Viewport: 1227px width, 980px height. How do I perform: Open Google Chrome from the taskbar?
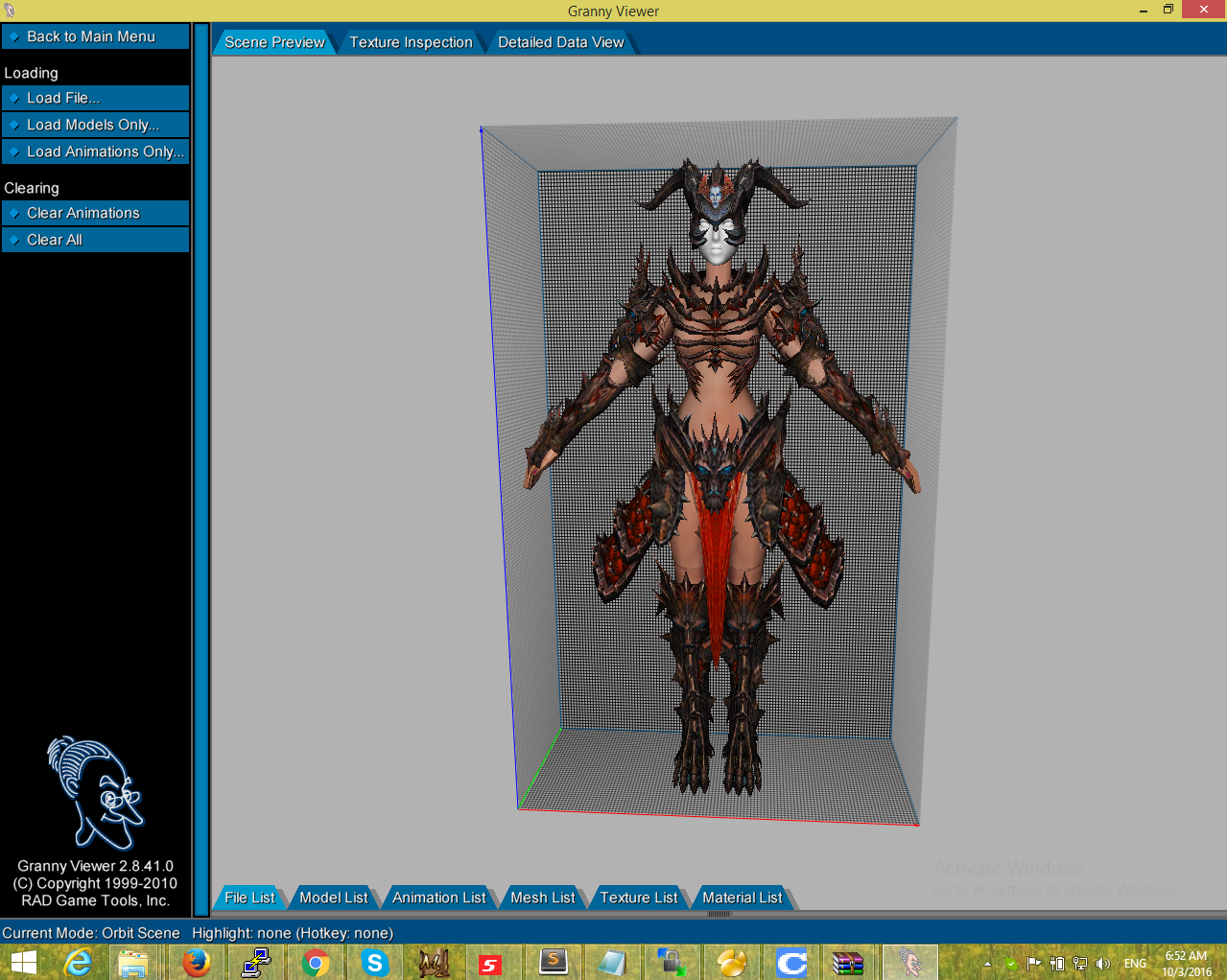coord(315,963)
